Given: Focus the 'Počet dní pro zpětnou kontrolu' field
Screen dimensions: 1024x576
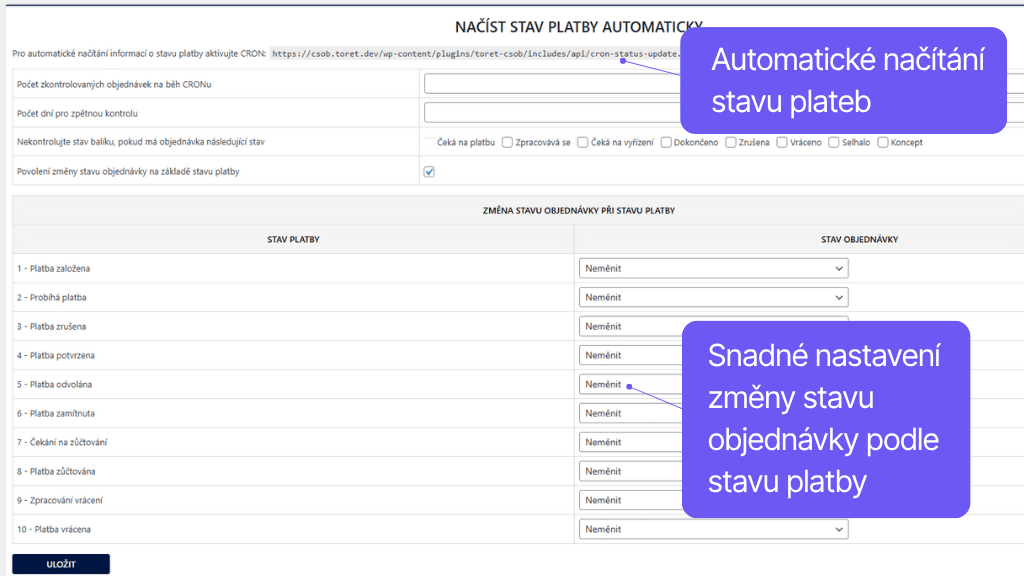Looking at the screenshot, I should (552, 112).
